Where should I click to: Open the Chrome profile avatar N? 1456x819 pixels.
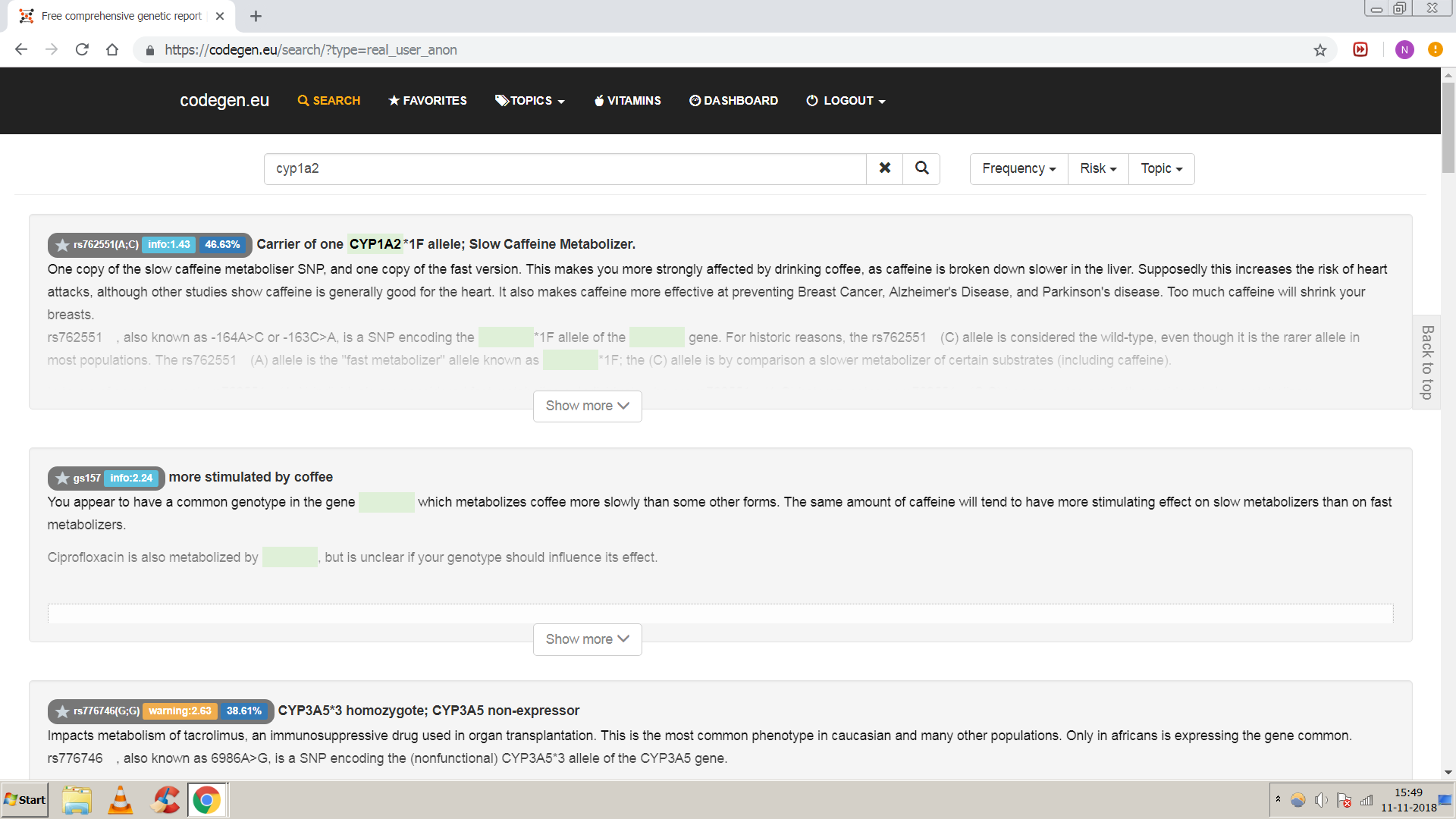[1404, 49]
